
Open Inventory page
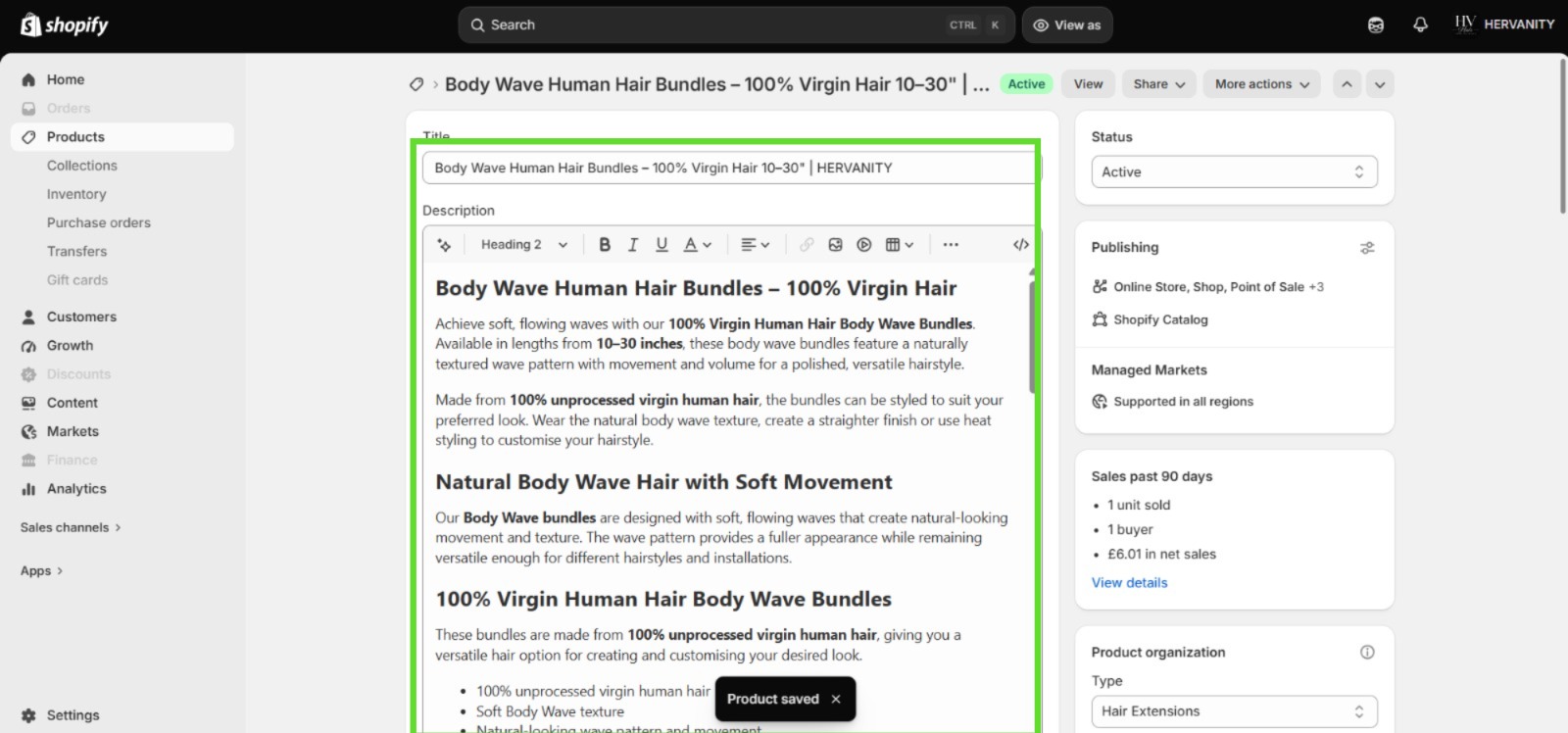76,194
